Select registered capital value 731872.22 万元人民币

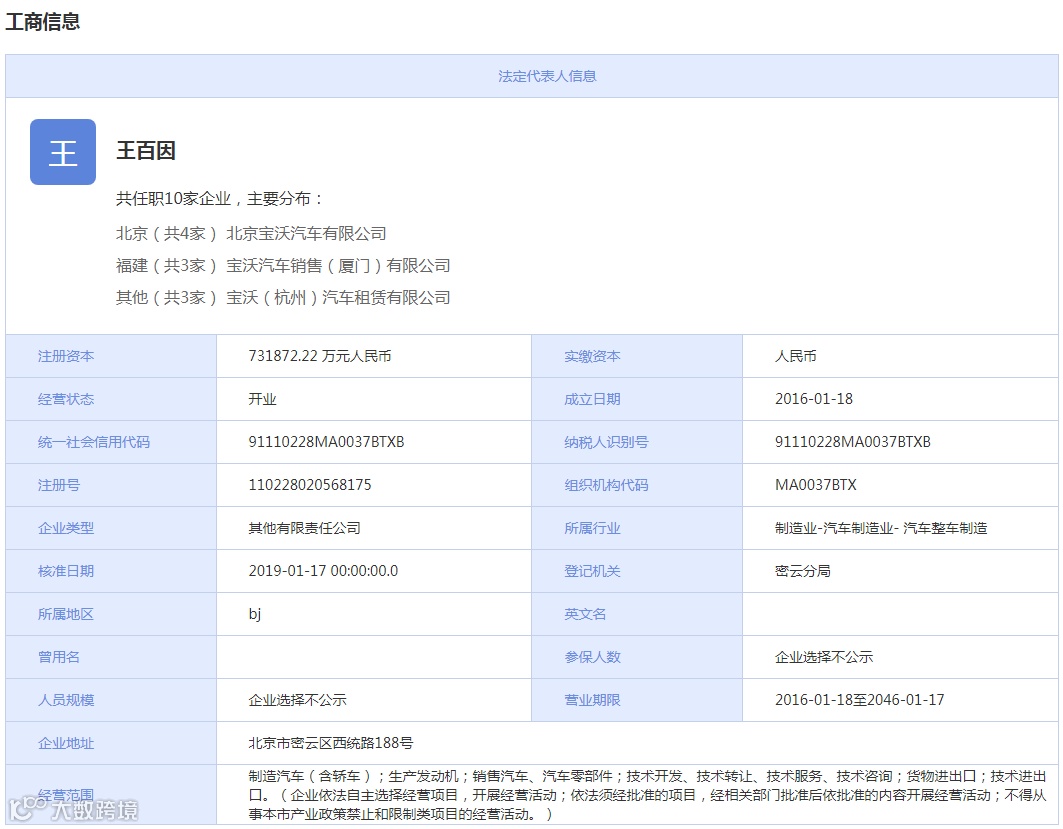pos(320,356)
